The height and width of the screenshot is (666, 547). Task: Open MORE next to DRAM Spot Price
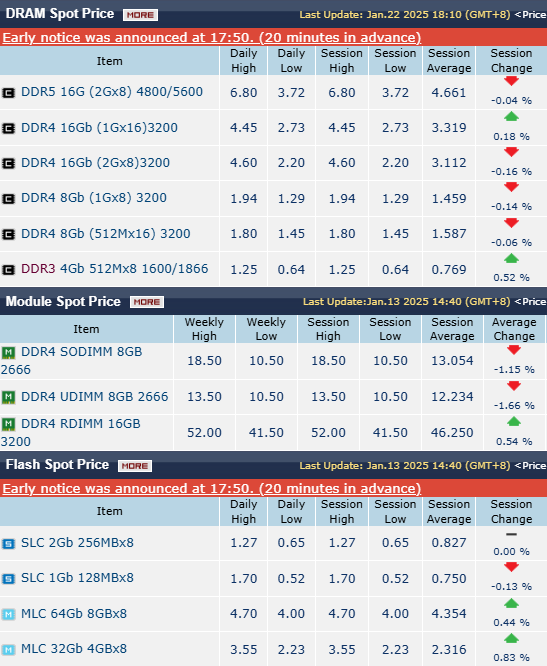click(140, 15)
